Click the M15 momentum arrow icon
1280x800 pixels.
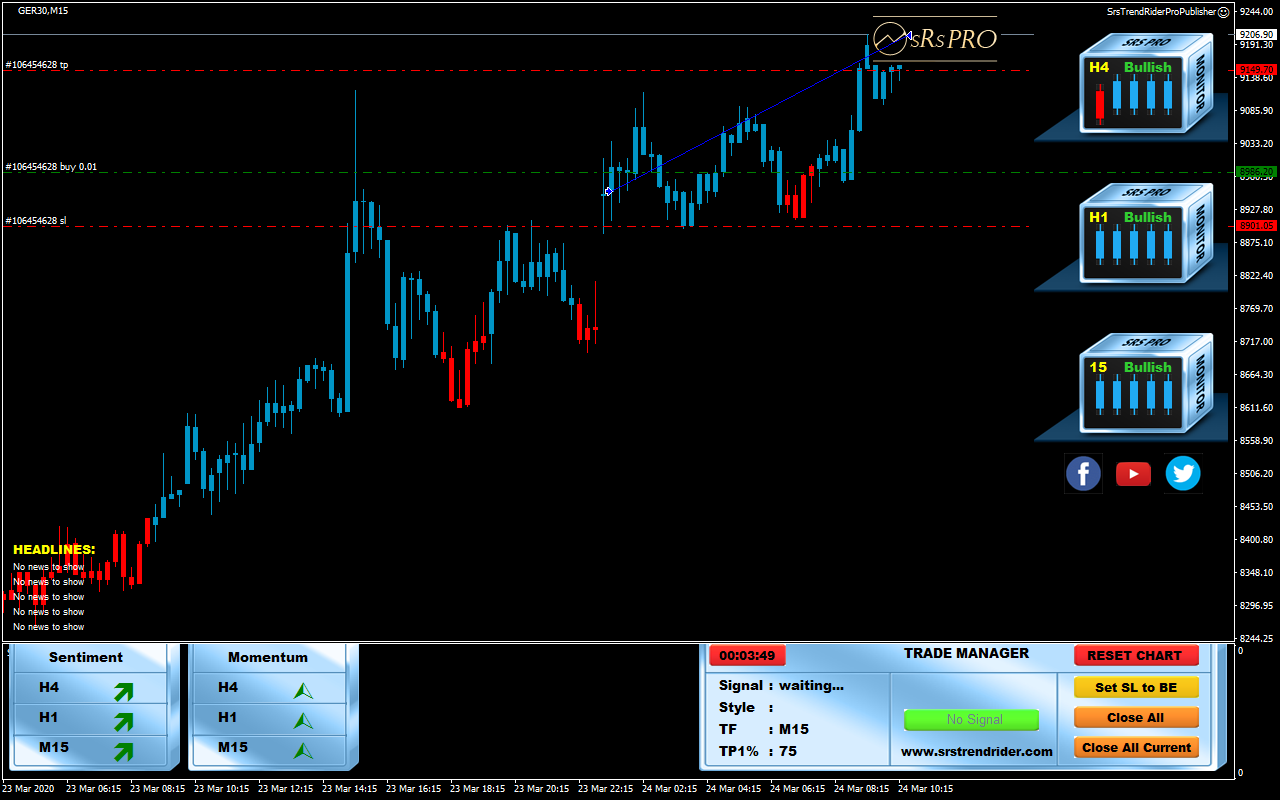pyautogui.click(x=303, y=749)
